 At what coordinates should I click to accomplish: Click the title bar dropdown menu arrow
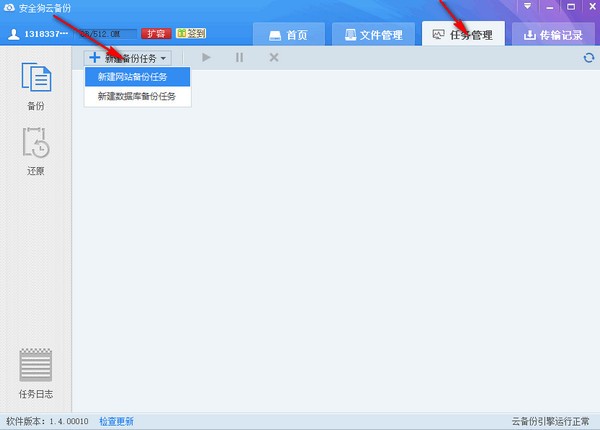(528, 6)
